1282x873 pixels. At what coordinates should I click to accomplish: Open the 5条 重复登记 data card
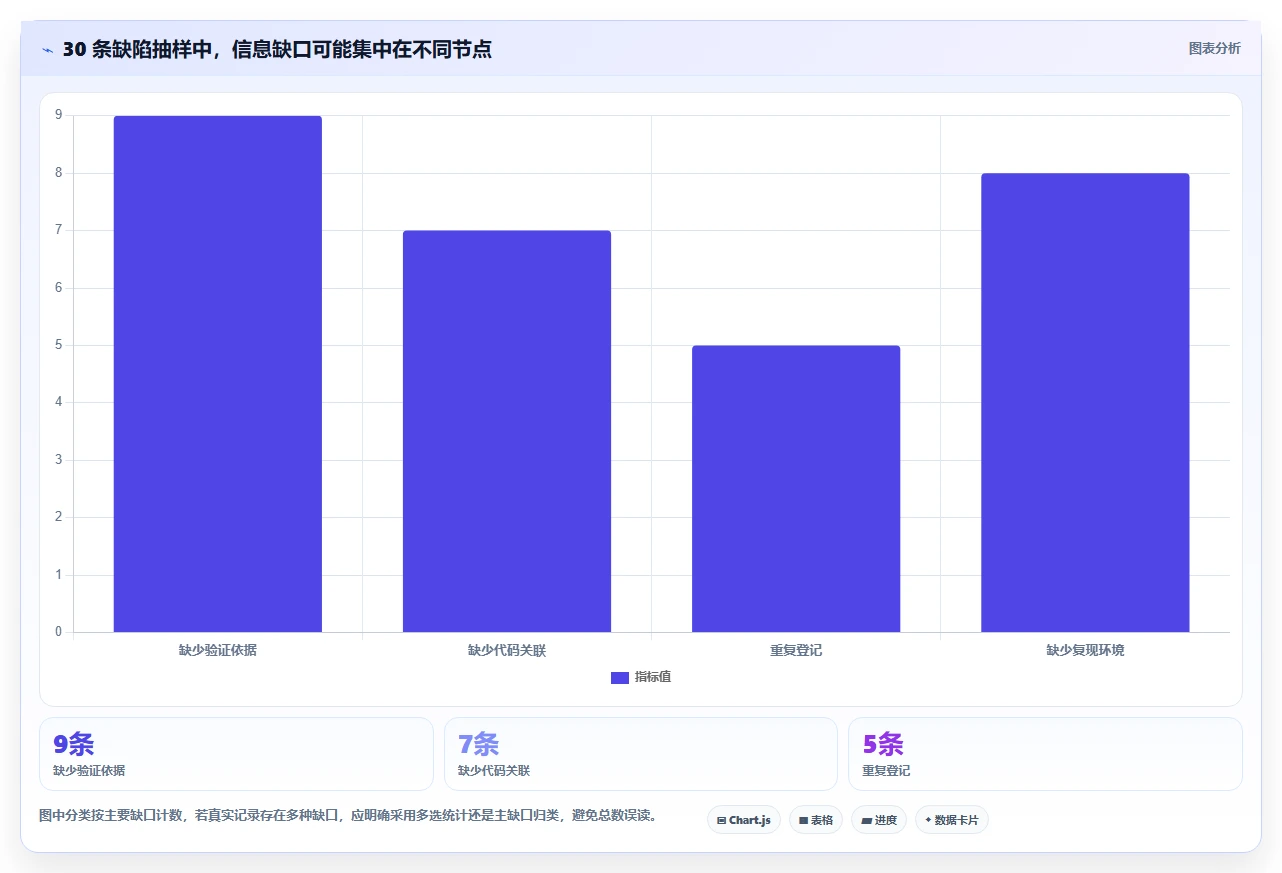tap(1045, 754)
